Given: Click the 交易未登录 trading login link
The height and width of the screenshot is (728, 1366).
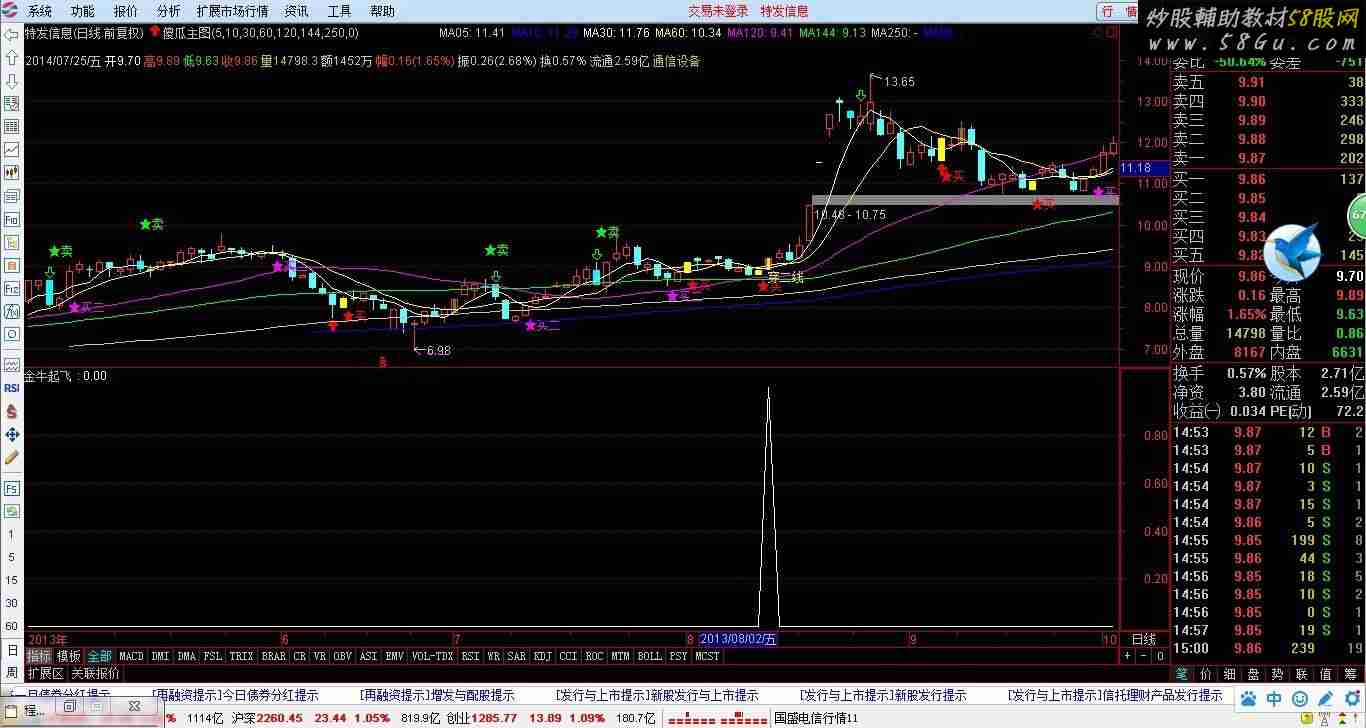Looking at the screenshot, I should 718,11.
